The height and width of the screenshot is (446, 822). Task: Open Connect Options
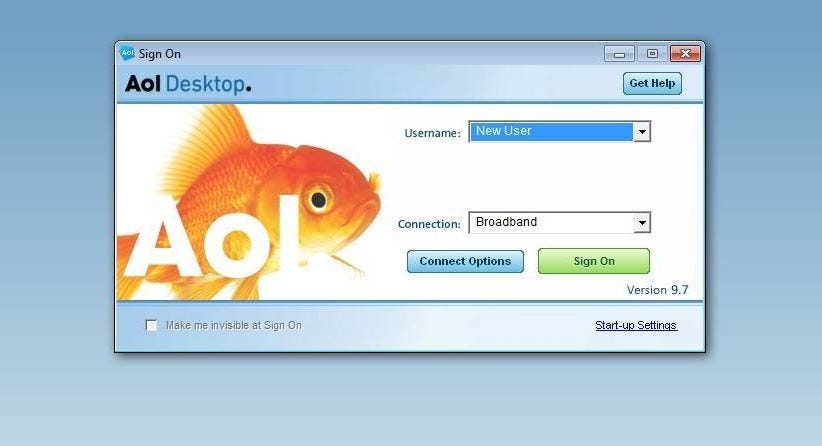(x=465, y=261)
